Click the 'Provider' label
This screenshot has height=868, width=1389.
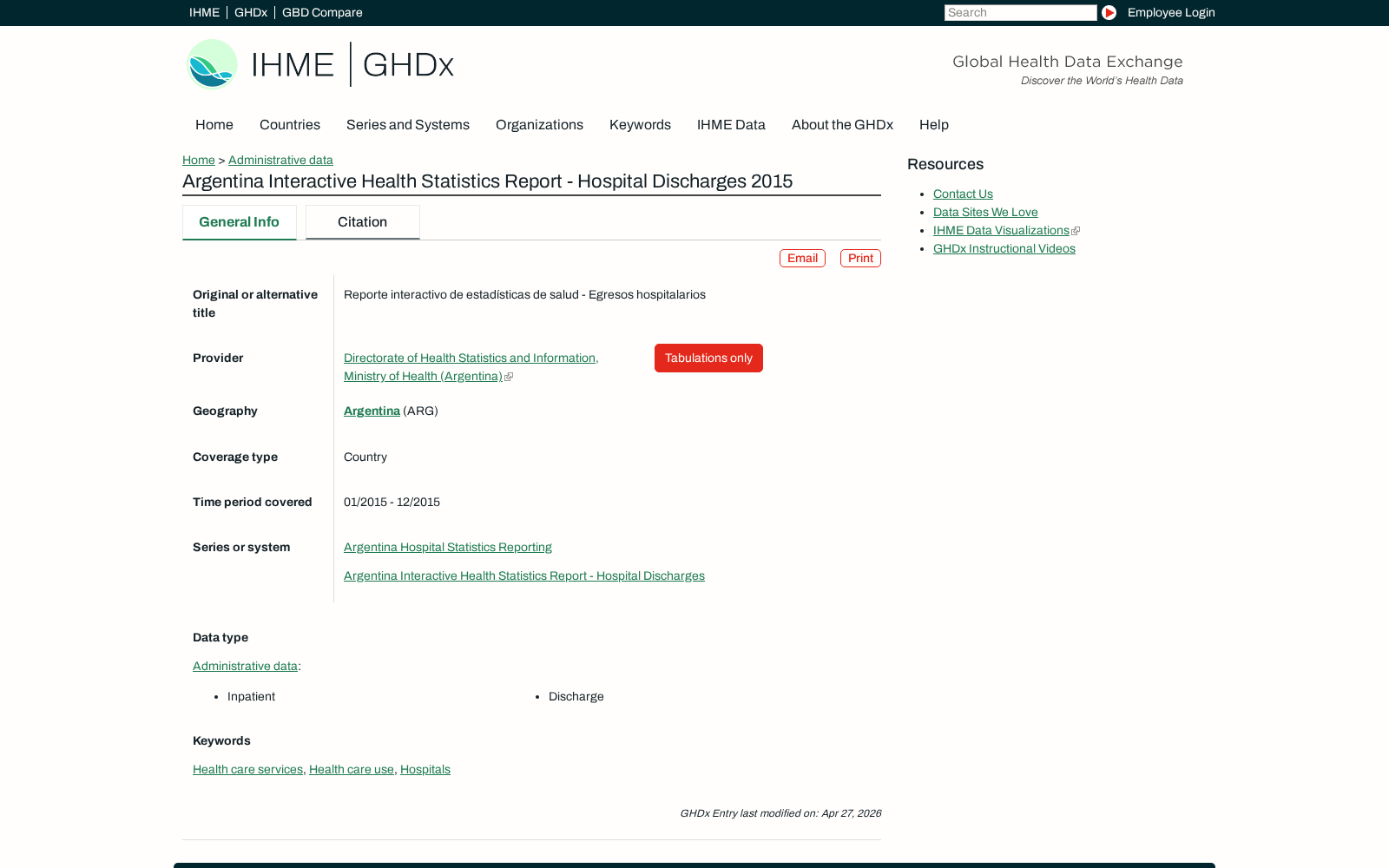coord(218,358)
